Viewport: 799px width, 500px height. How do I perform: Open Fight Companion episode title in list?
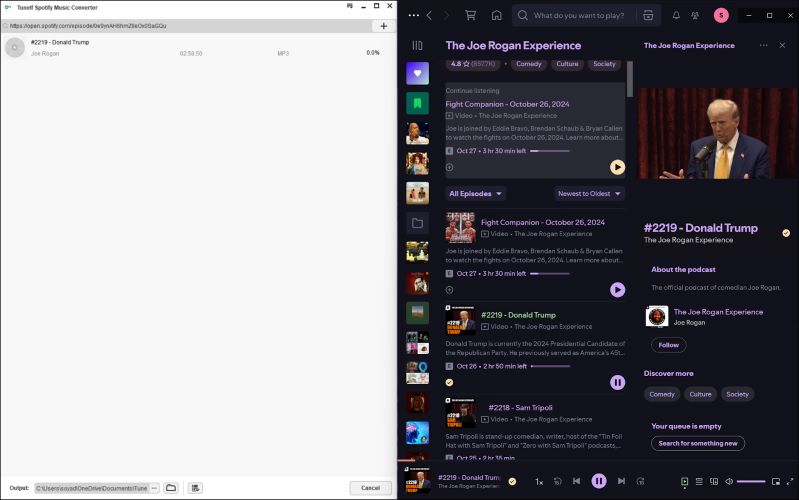543,222
